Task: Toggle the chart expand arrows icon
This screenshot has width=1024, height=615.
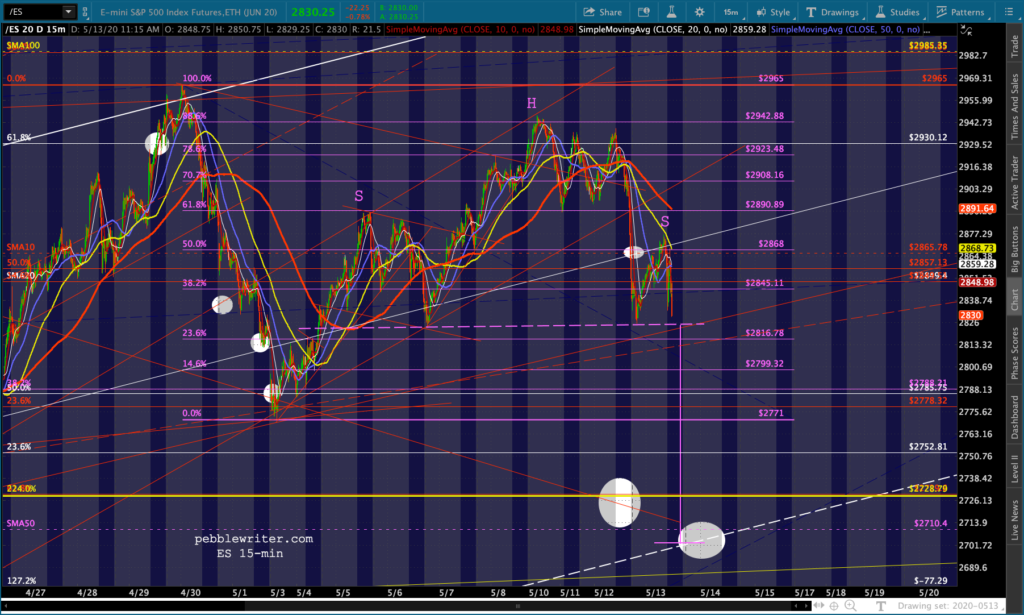Action: [x=966, y=30]
